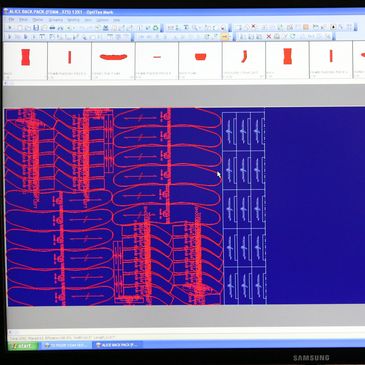This screenshot has height=365, width=365.
Task: Click the Windows Start button
Action: (22, 346)
